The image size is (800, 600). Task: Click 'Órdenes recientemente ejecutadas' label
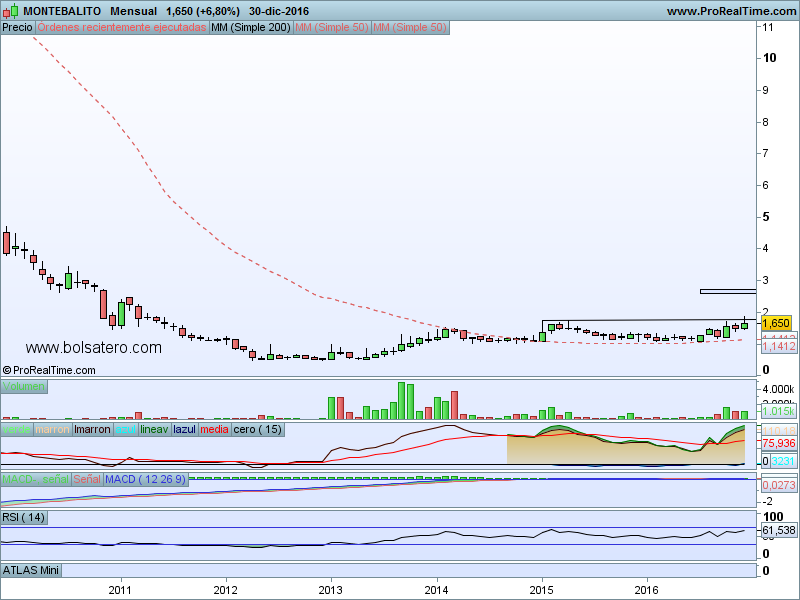[x=122, y=28]
